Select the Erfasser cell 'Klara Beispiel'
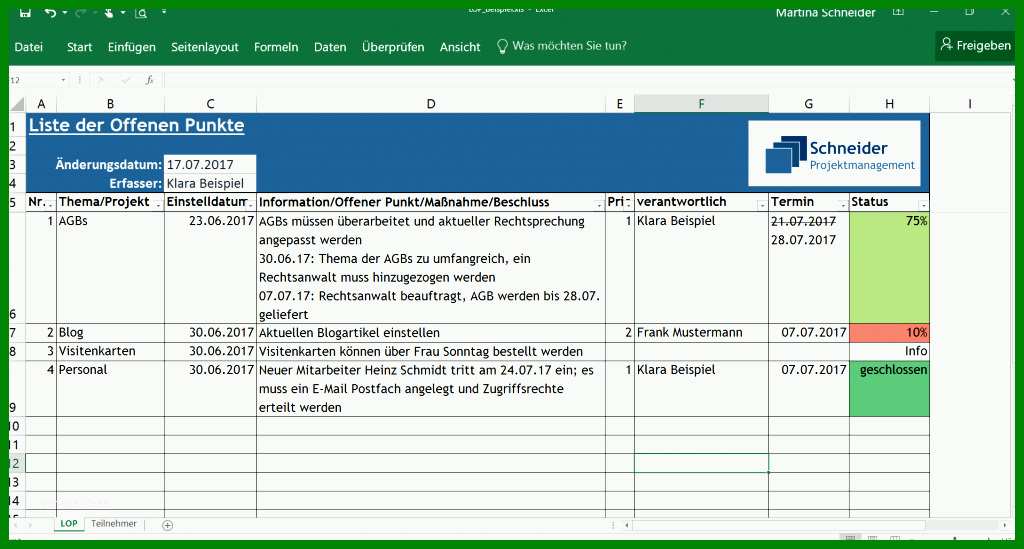The image size is (1024, 549). click(x=210, y=183)
